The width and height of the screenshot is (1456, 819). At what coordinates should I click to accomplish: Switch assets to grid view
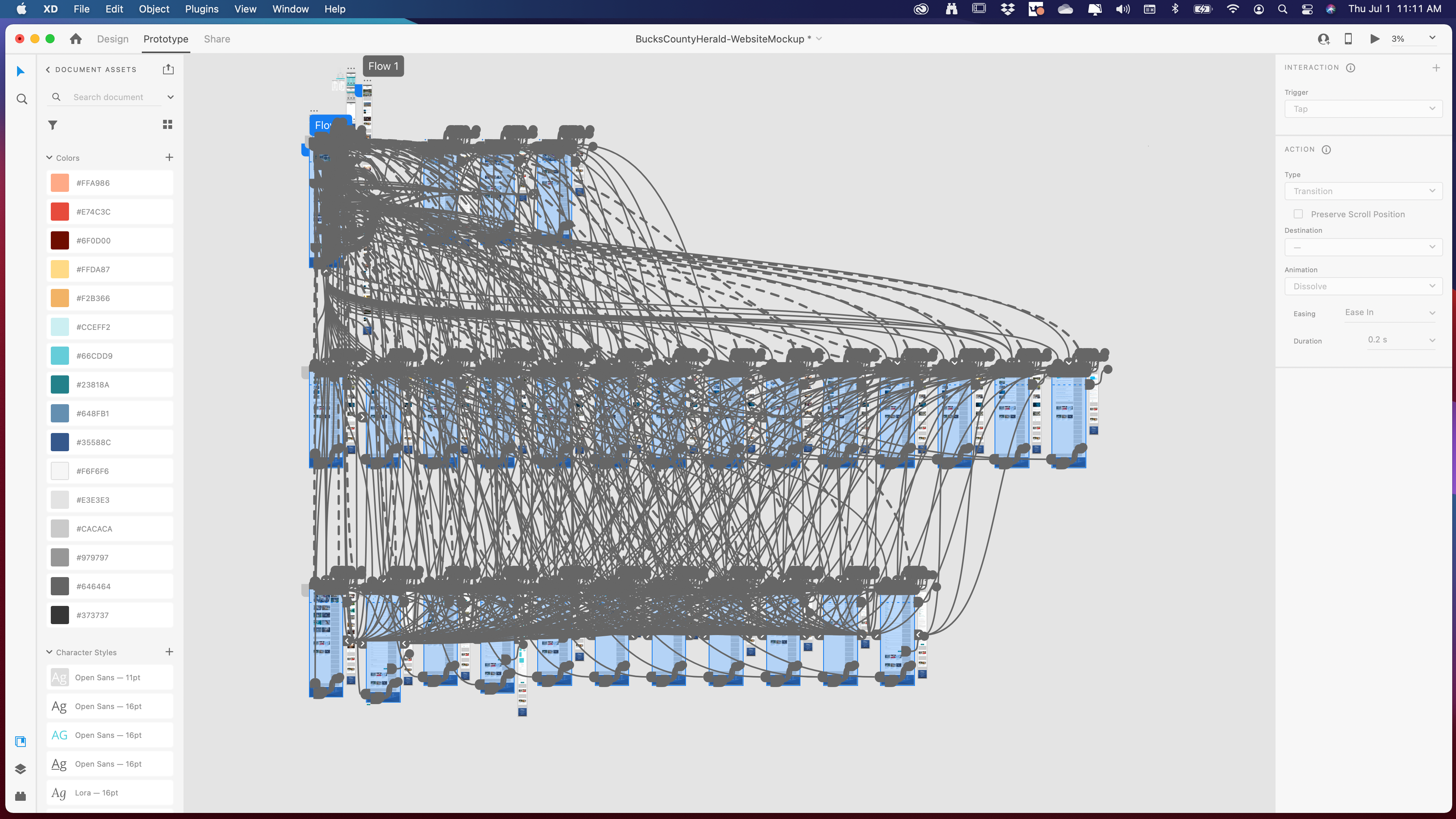point(167,124)
